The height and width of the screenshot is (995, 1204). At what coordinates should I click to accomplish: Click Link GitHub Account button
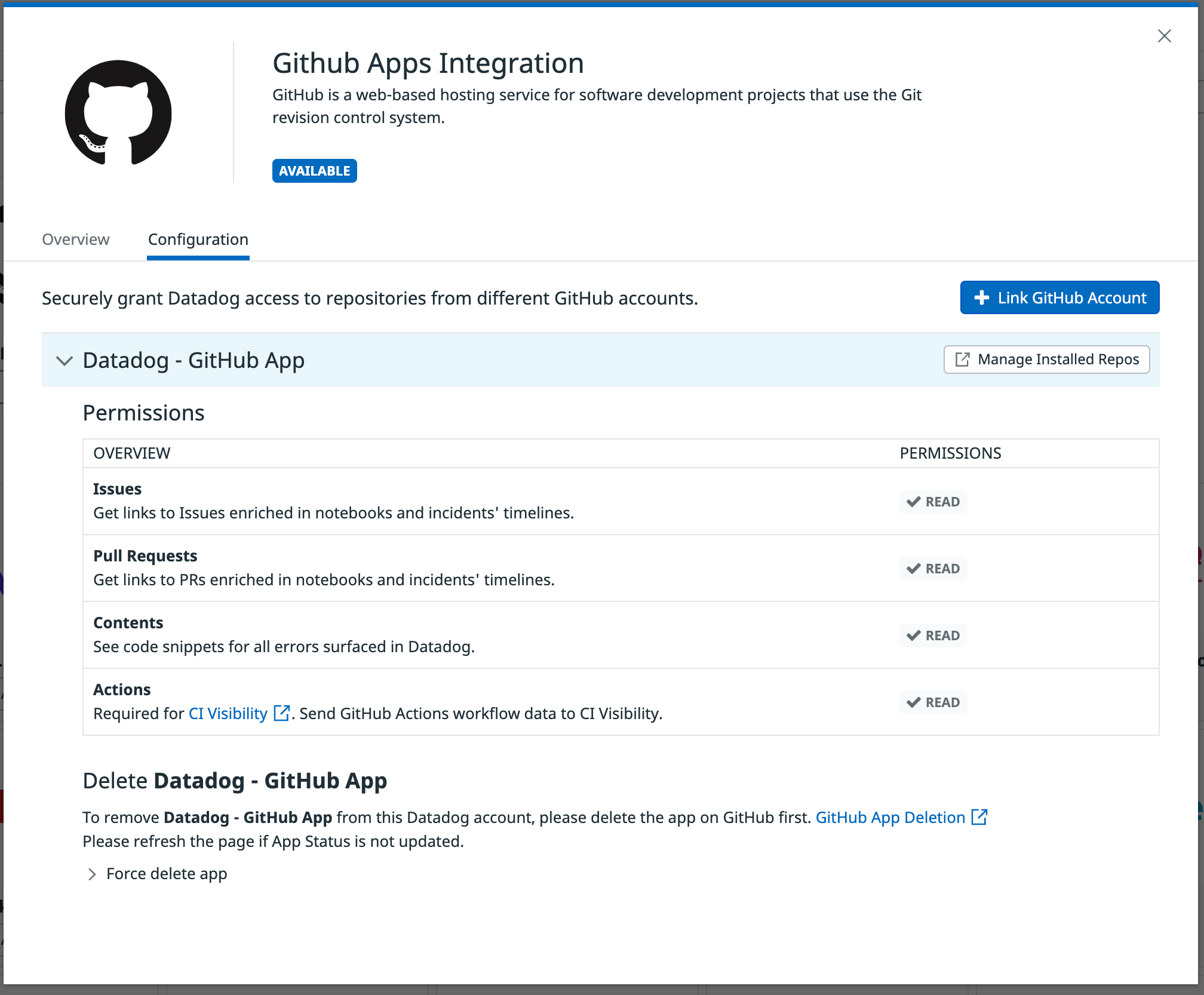[1059, 297]
